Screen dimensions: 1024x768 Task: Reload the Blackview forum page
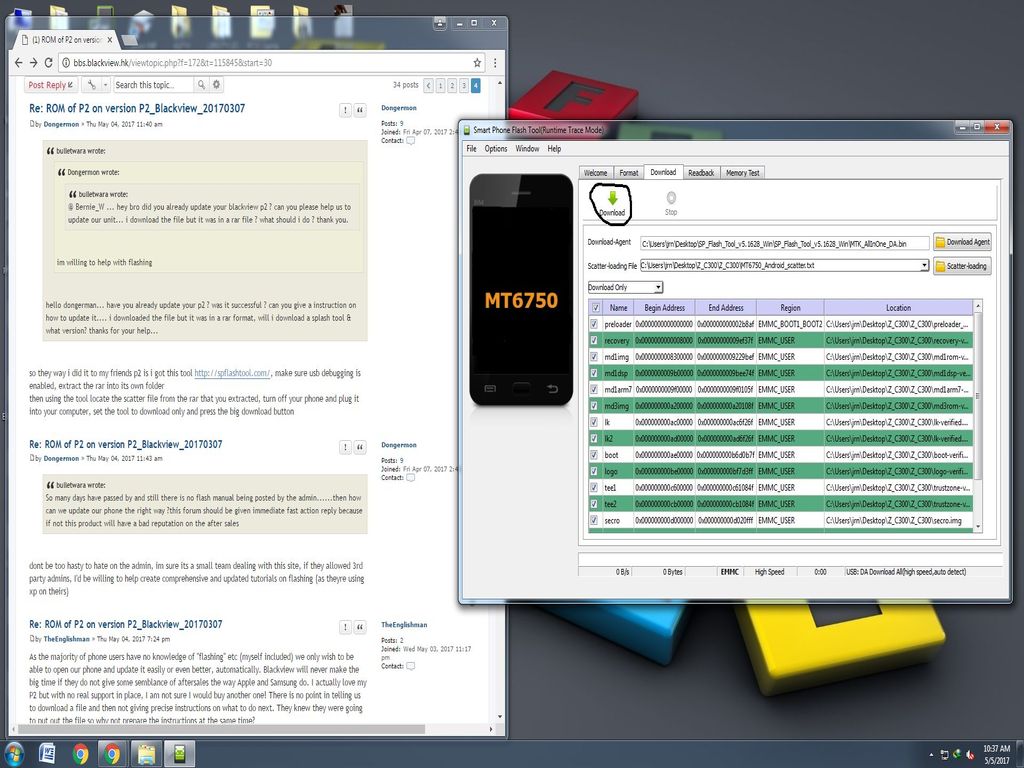click(x=48, y=63)
